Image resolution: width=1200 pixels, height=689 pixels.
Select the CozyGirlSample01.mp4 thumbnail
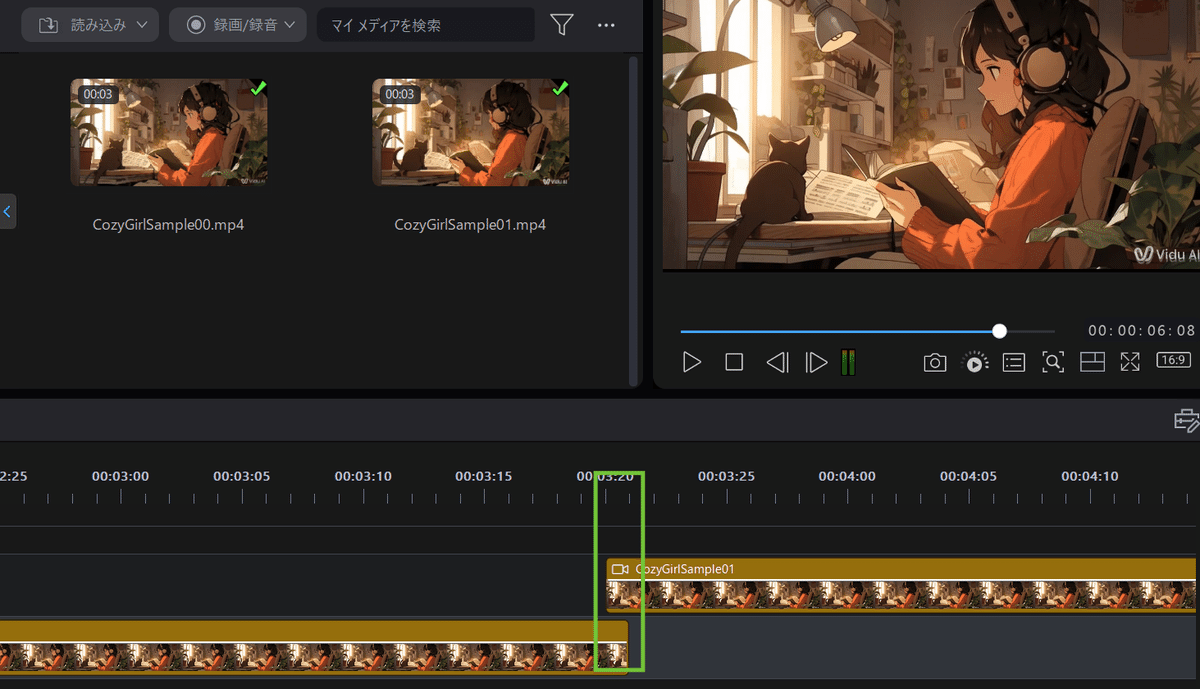tap(471, 133)
